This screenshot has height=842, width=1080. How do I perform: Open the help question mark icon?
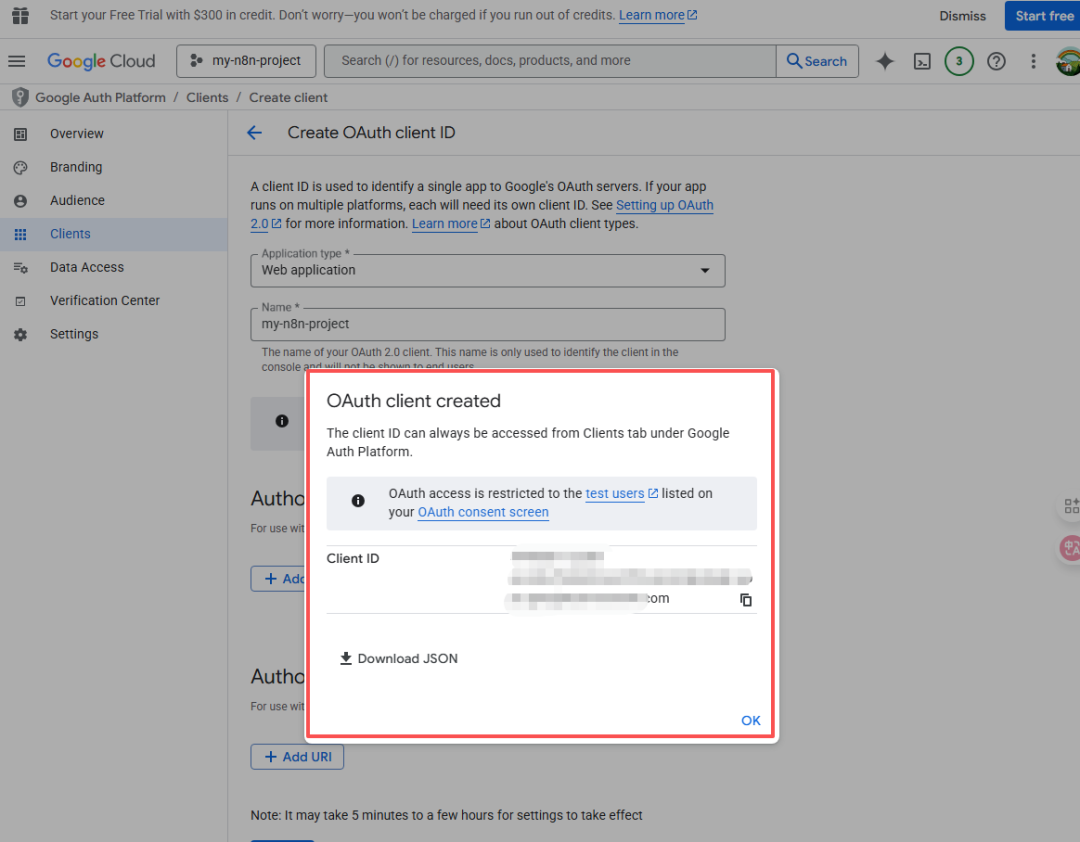pyautogui.click(x=996, y=61)
